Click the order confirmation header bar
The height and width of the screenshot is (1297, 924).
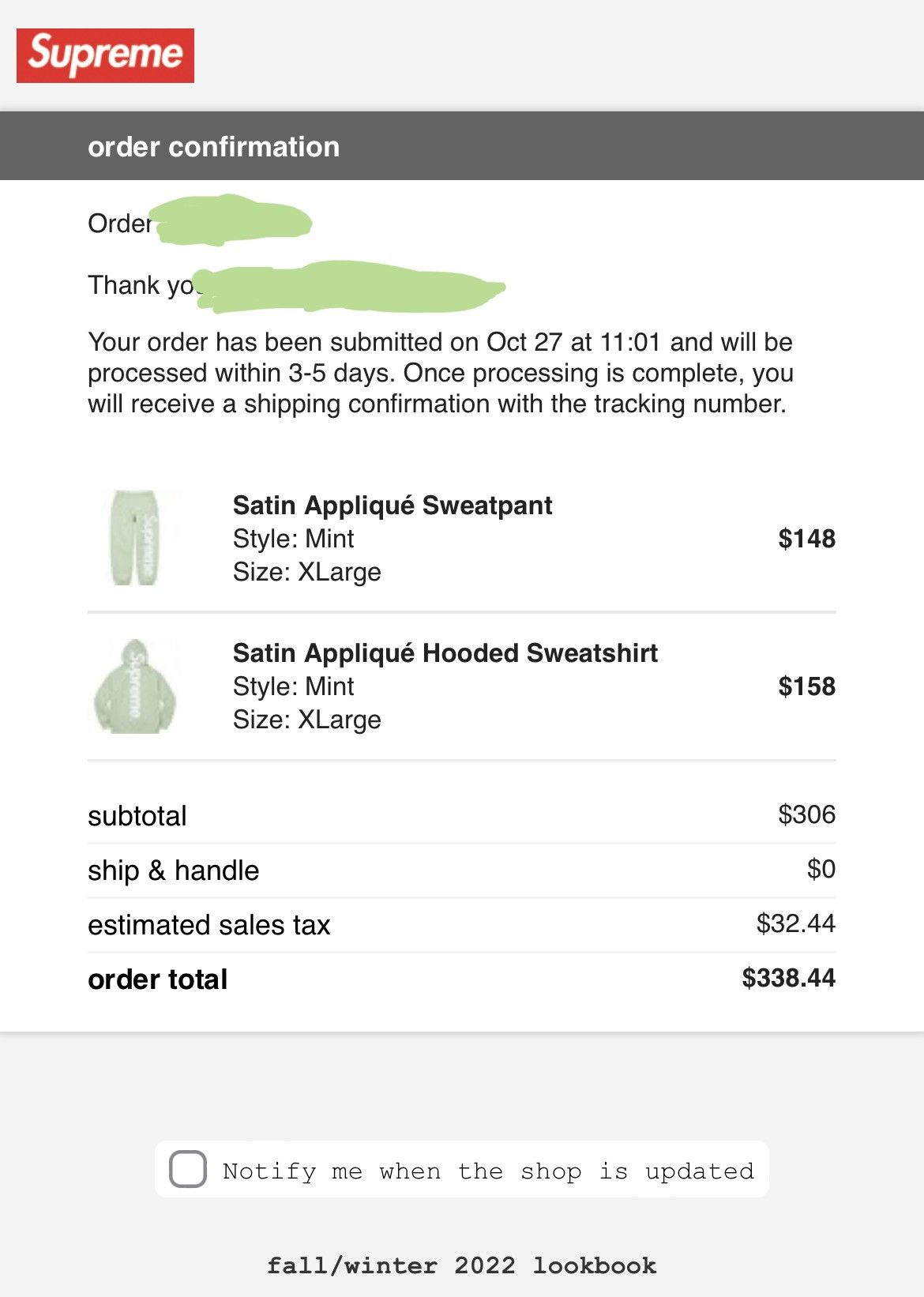(462, 146)
